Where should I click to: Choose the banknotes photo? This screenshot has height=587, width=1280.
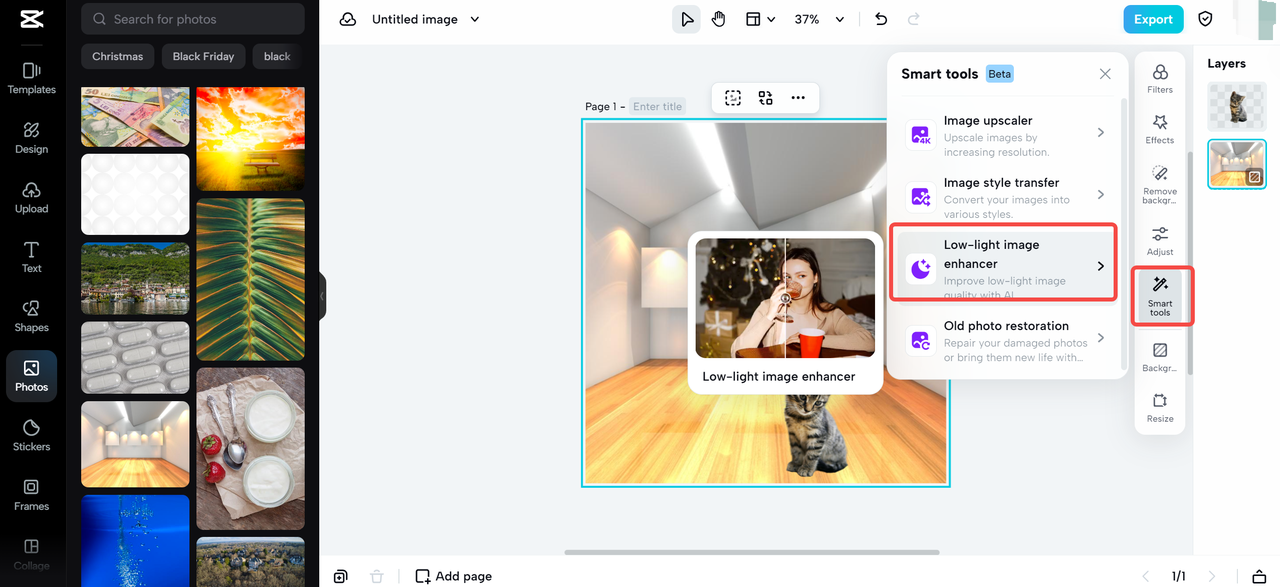pos(135,117)
